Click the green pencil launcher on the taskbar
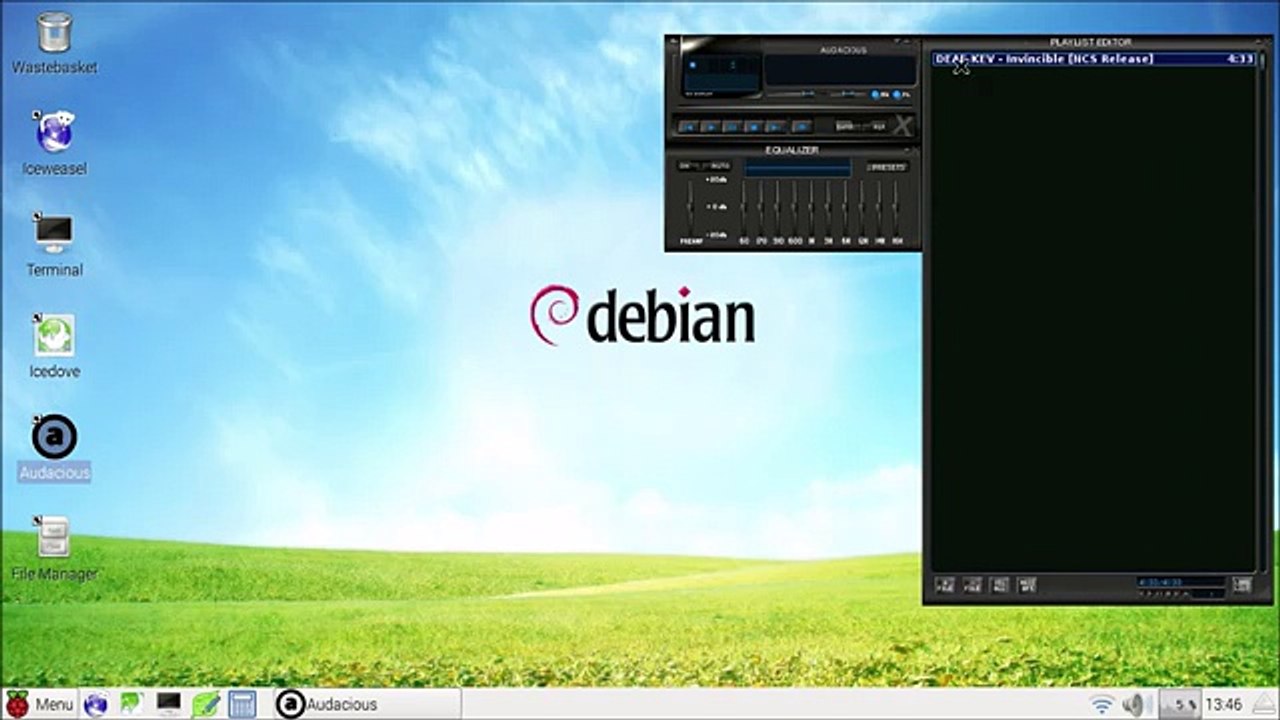 (205, 704)
